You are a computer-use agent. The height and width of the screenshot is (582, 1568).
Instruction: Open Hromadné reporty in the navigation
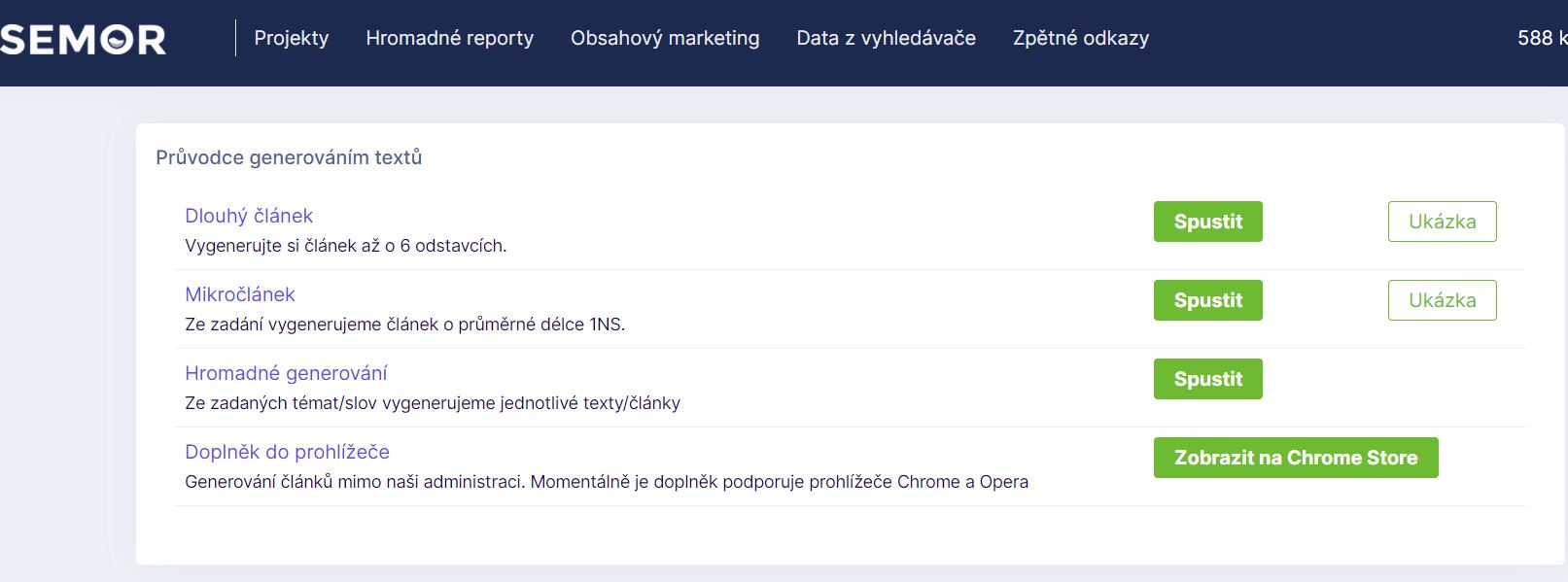click(x=449, y=38)
